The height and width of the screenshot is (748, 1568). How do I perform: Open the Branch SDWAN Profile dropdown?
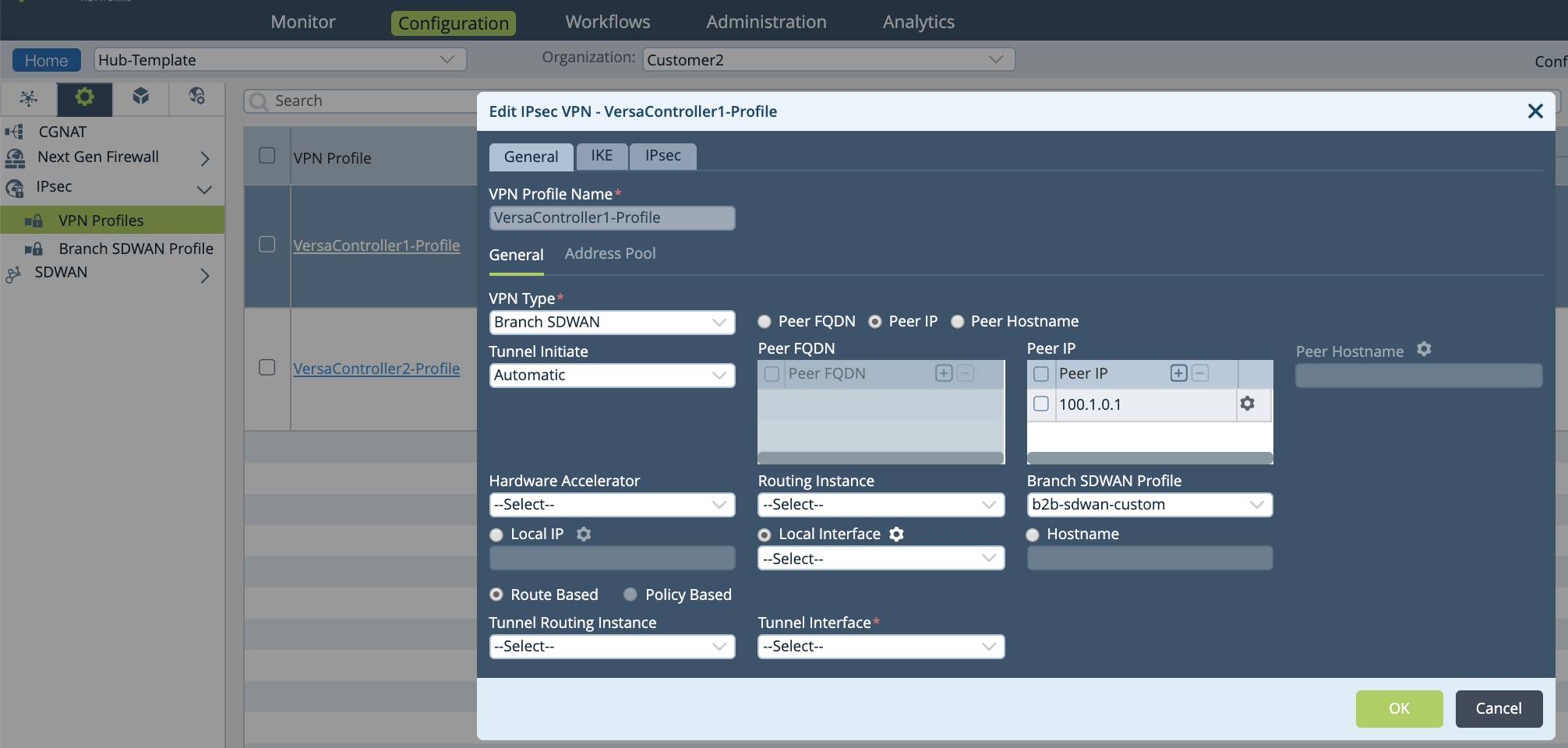[x=1150, y=504]
